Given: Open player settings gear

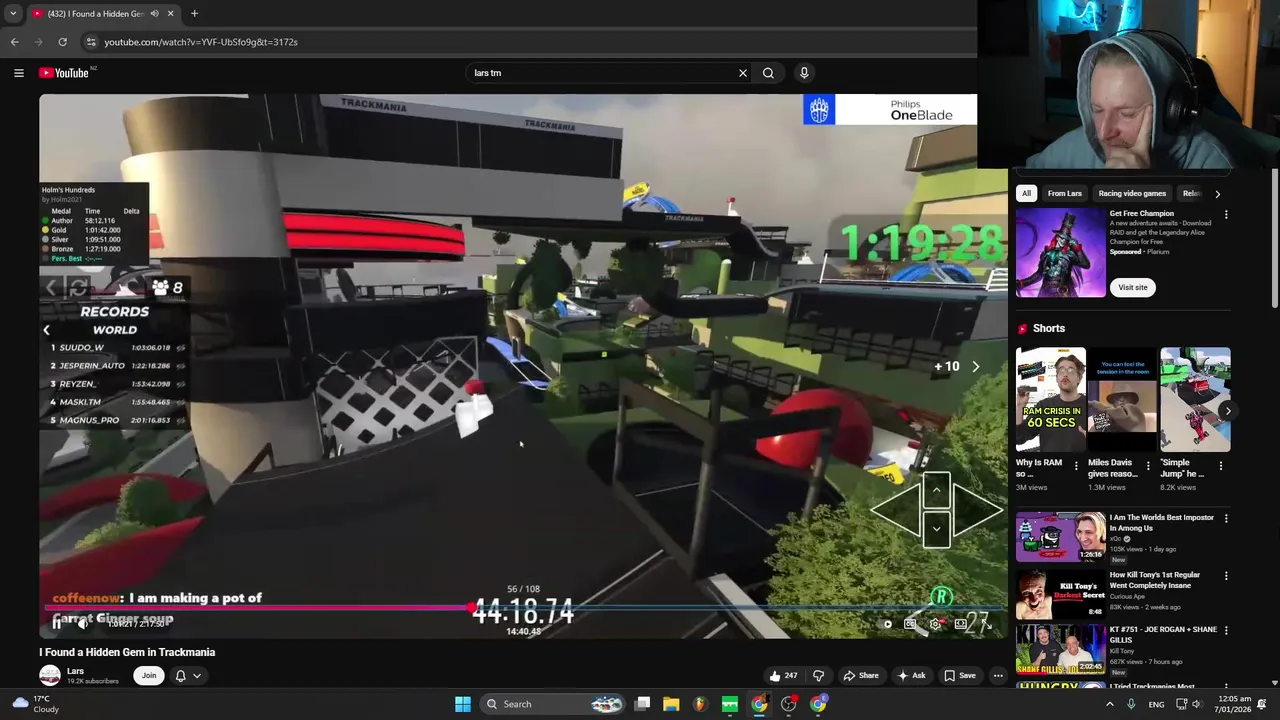Looking at the screenshot, I should (935, 624).
